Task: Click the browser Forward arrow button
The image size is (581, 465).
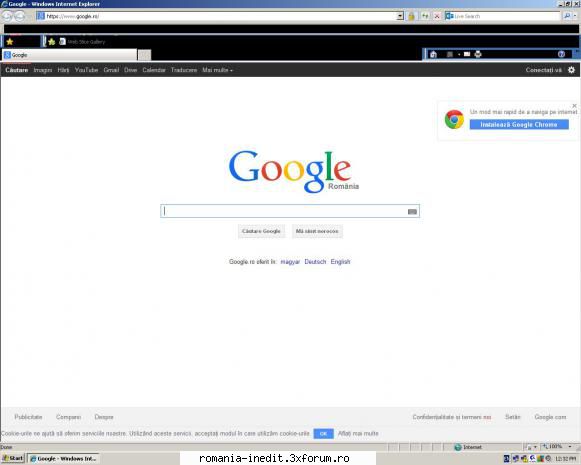Action: click(x=20, y=16)
